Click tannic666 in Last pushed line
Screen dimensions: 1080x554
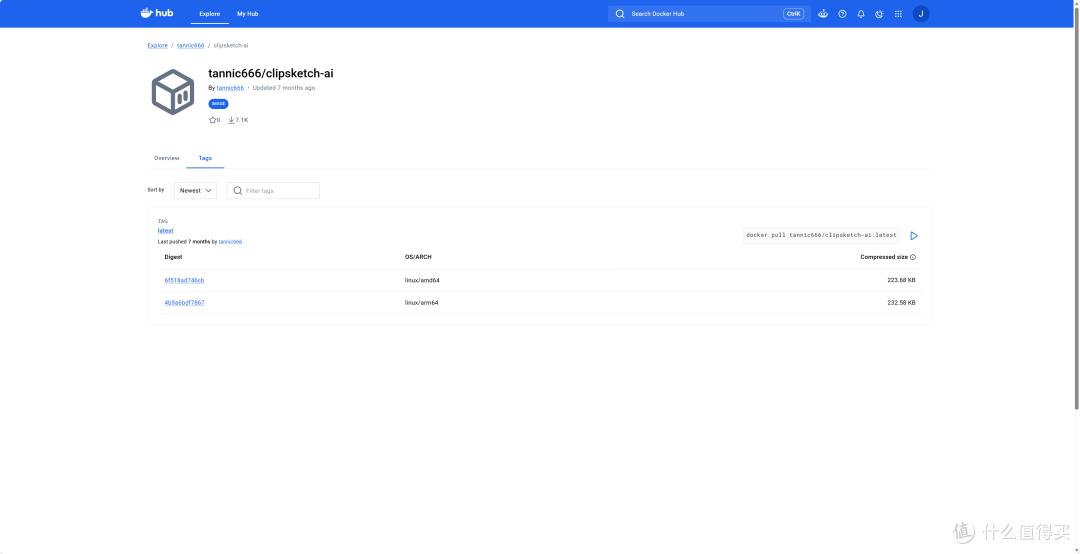(230, 242)
